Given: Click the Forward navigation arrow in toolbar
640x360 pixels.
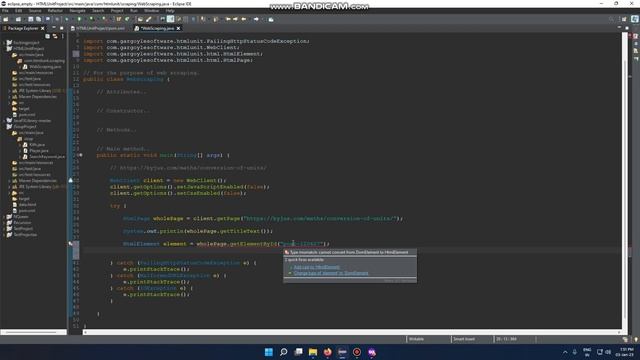Looking at the screenshot, I should 256,19.
